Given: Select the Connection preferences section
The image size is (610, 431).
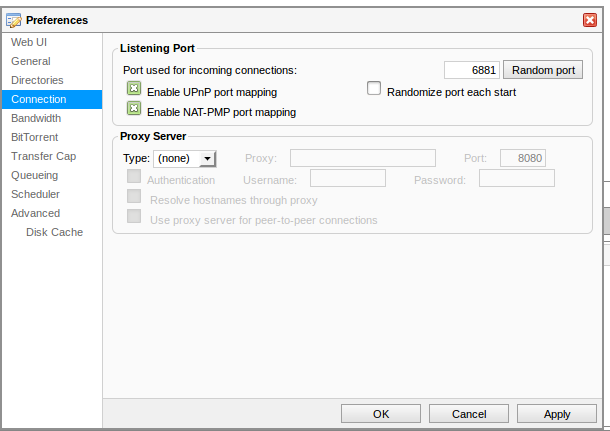Looking at the screenshot, I should 52,99.
